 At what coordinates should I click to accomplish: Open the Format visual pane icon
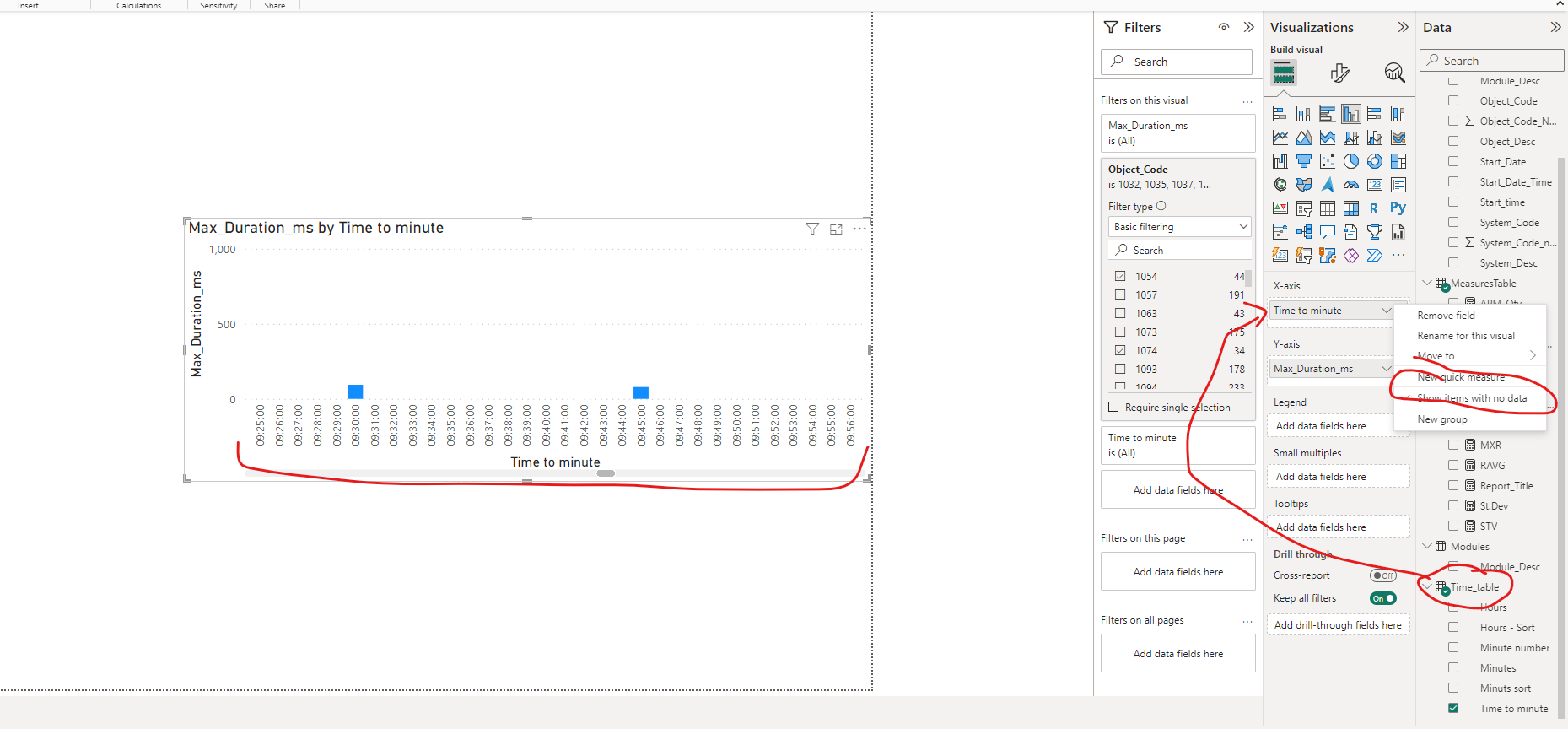pos(1339,73)
